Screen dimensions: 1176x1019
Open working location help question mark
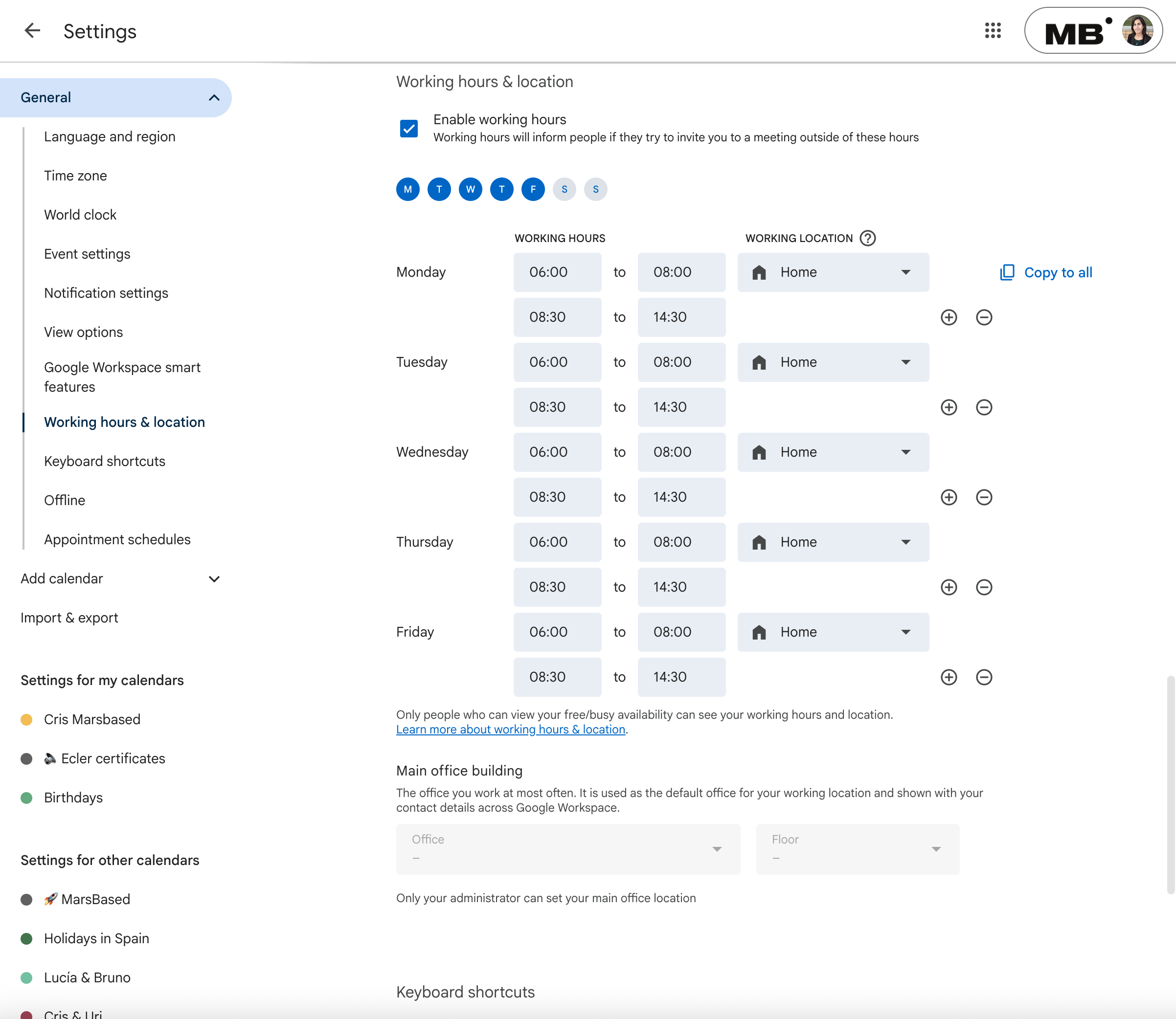pyautogui.click(x=868, y=238)
